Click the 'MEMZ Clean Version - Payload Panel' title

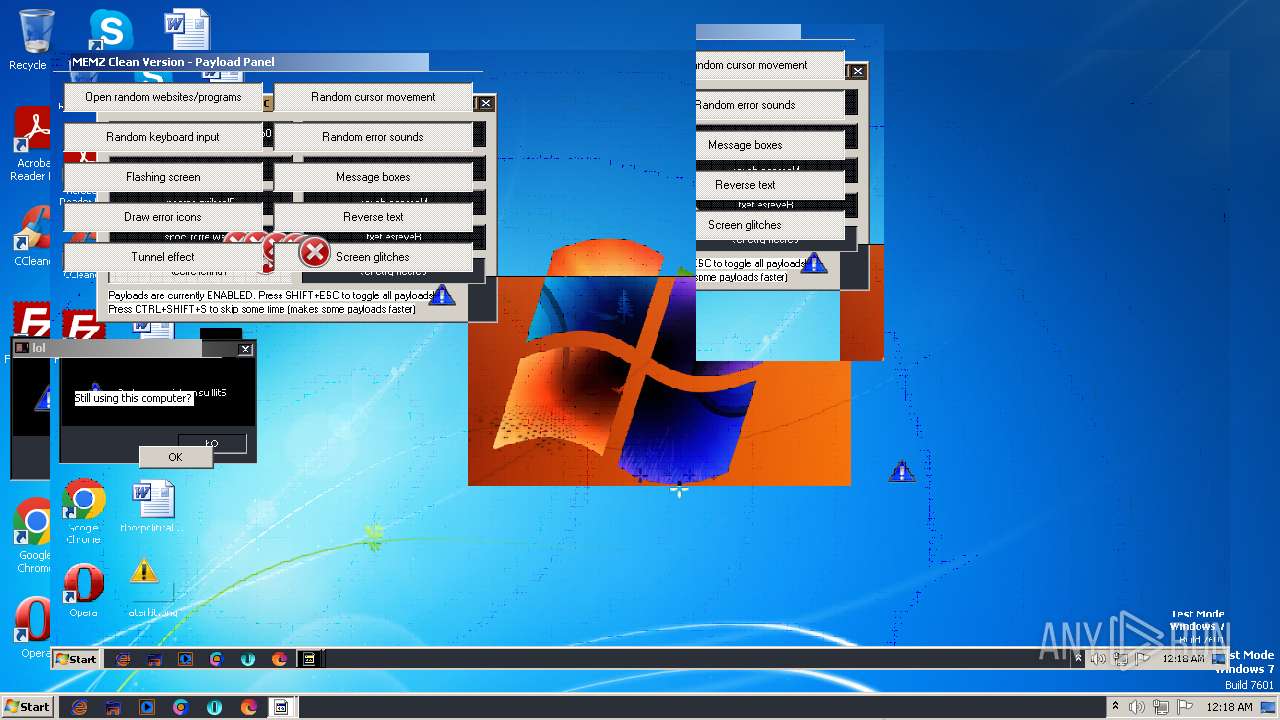[173, 62]
